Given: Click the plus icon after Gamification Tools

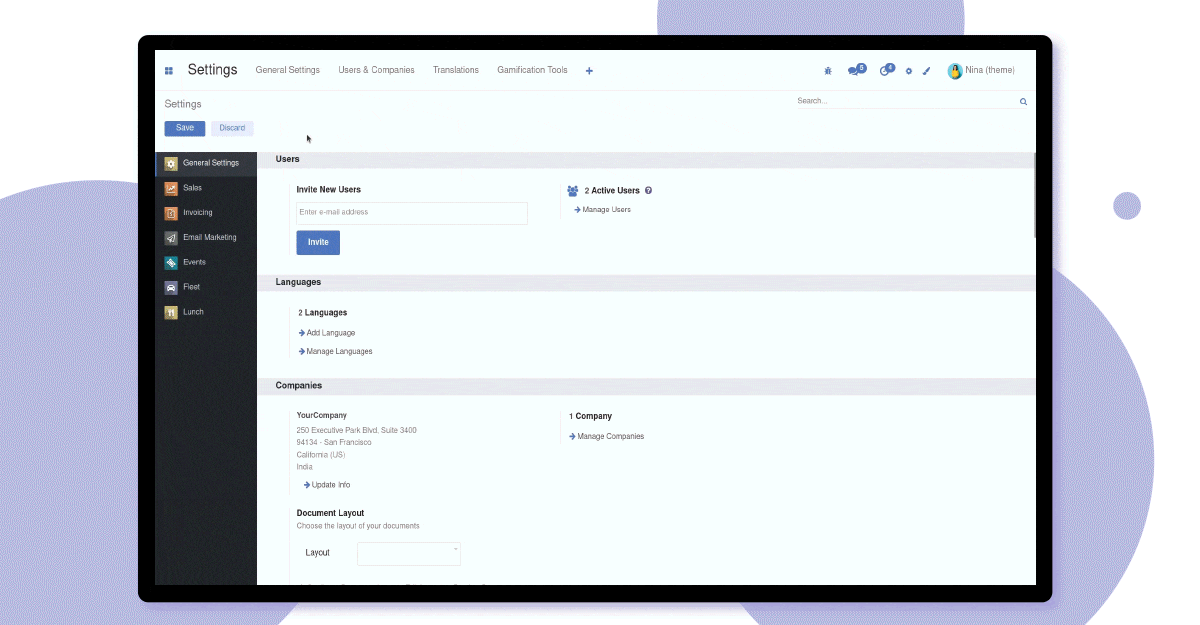Looking at the screenshot, I should [589, 71].
